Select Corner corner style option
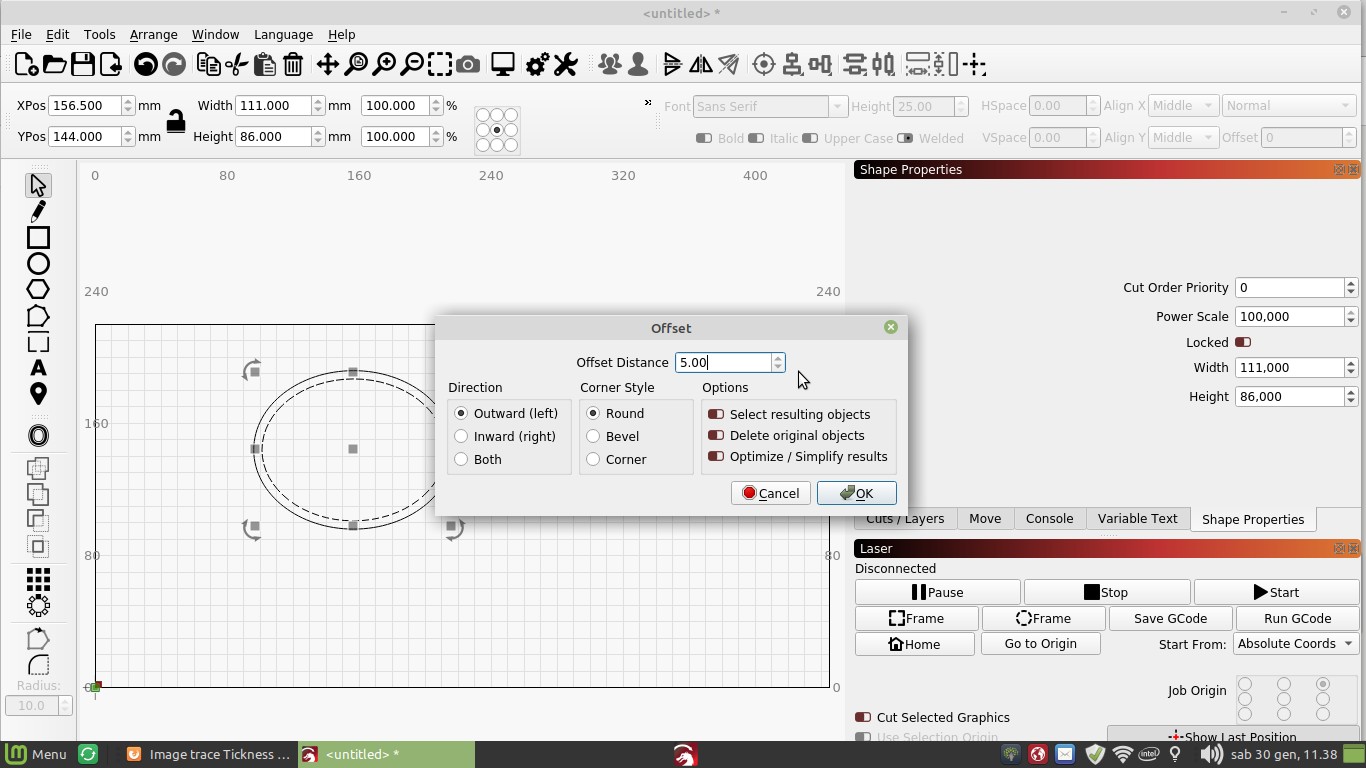Viewport: 1366px width, 768px height. (616, 459)
